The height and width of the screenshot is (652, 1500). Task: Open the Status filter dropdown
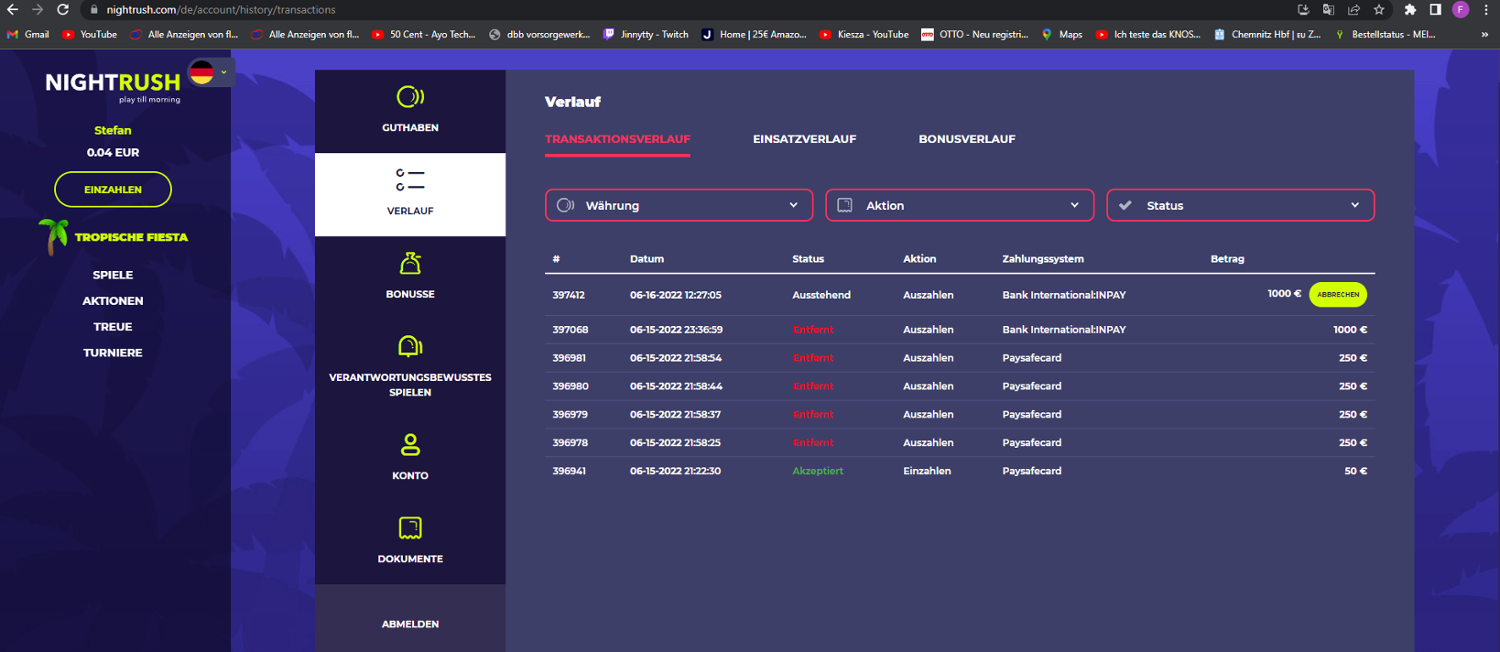[1240, 205]
